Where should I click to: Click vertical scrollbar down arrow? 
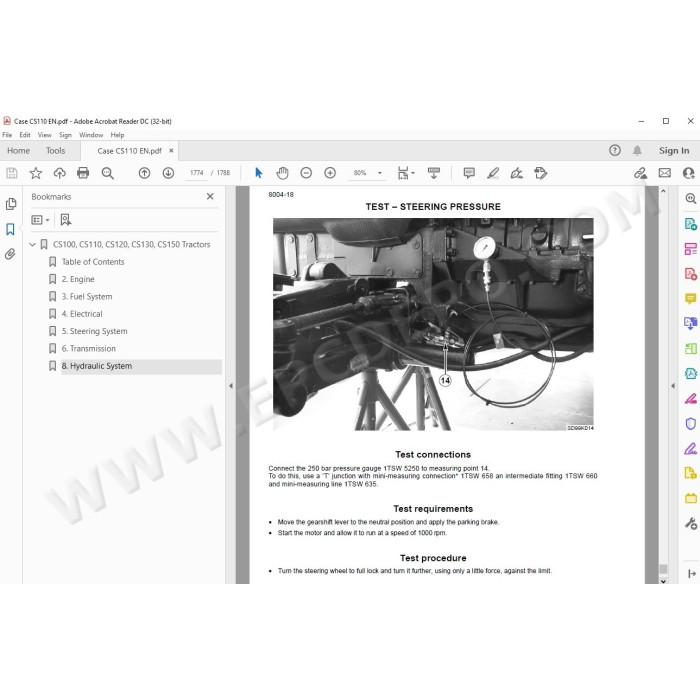pos(663,581)
